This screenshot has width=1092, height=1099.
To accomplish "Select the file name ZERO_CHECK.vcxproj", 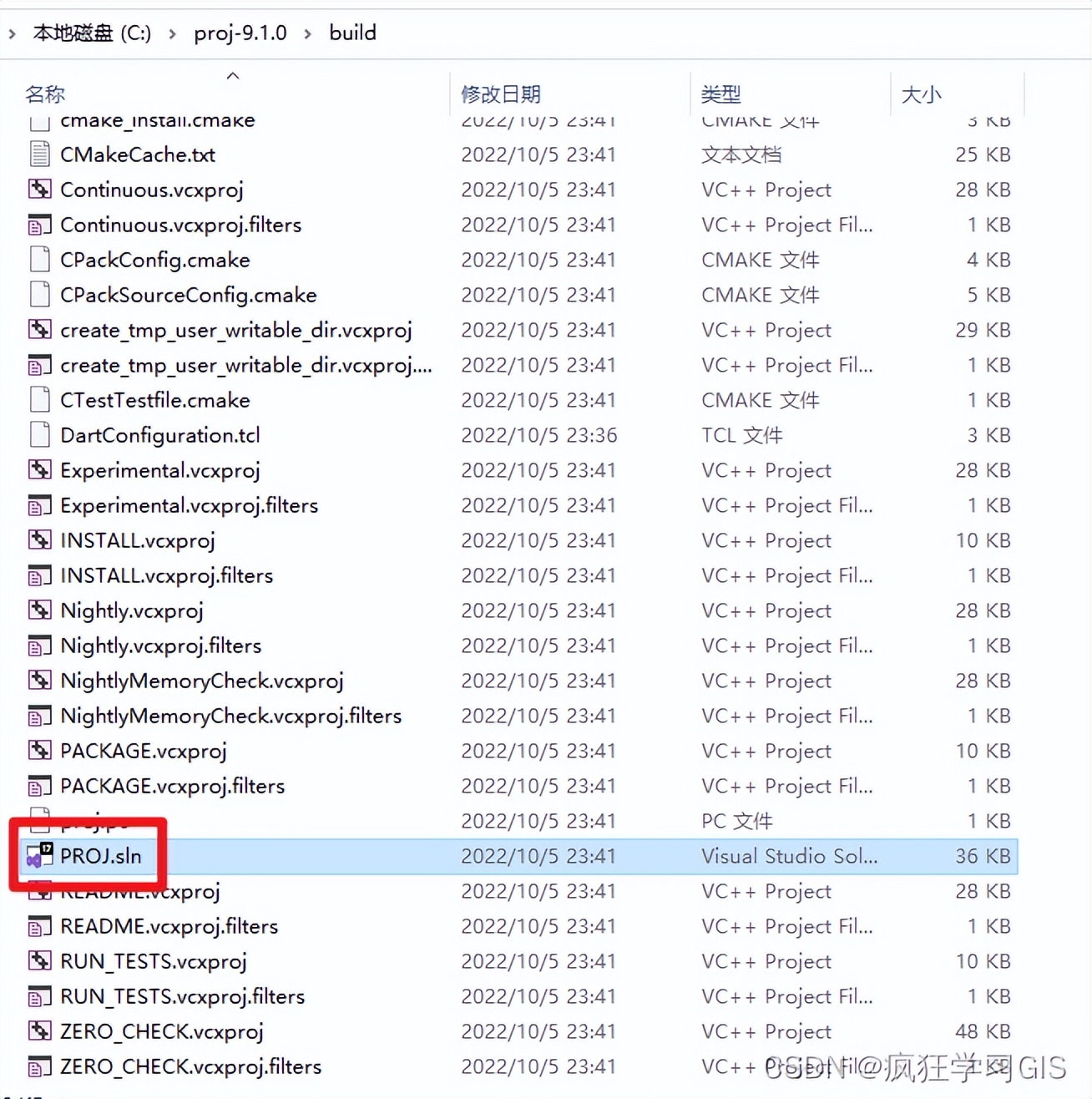I will 162,1031.
